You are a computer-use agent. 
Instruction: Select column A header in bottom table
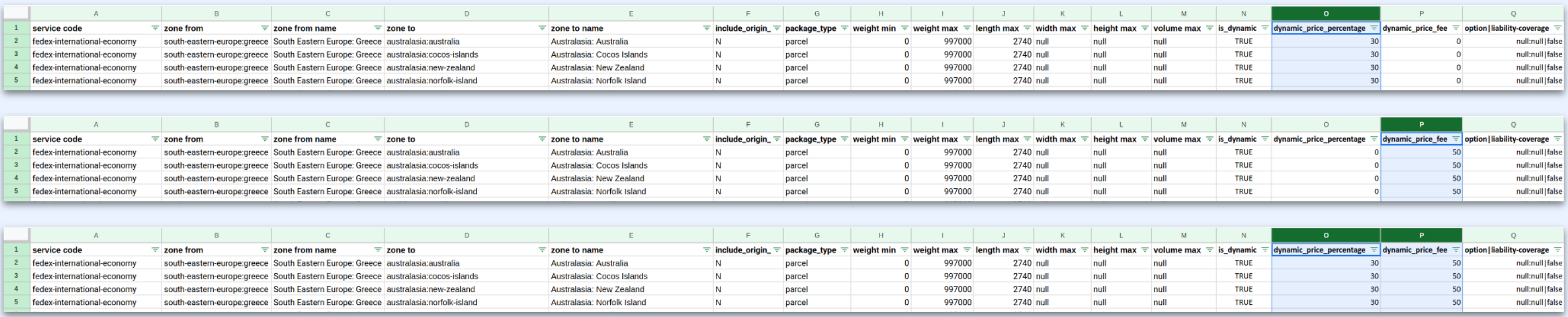95,235
